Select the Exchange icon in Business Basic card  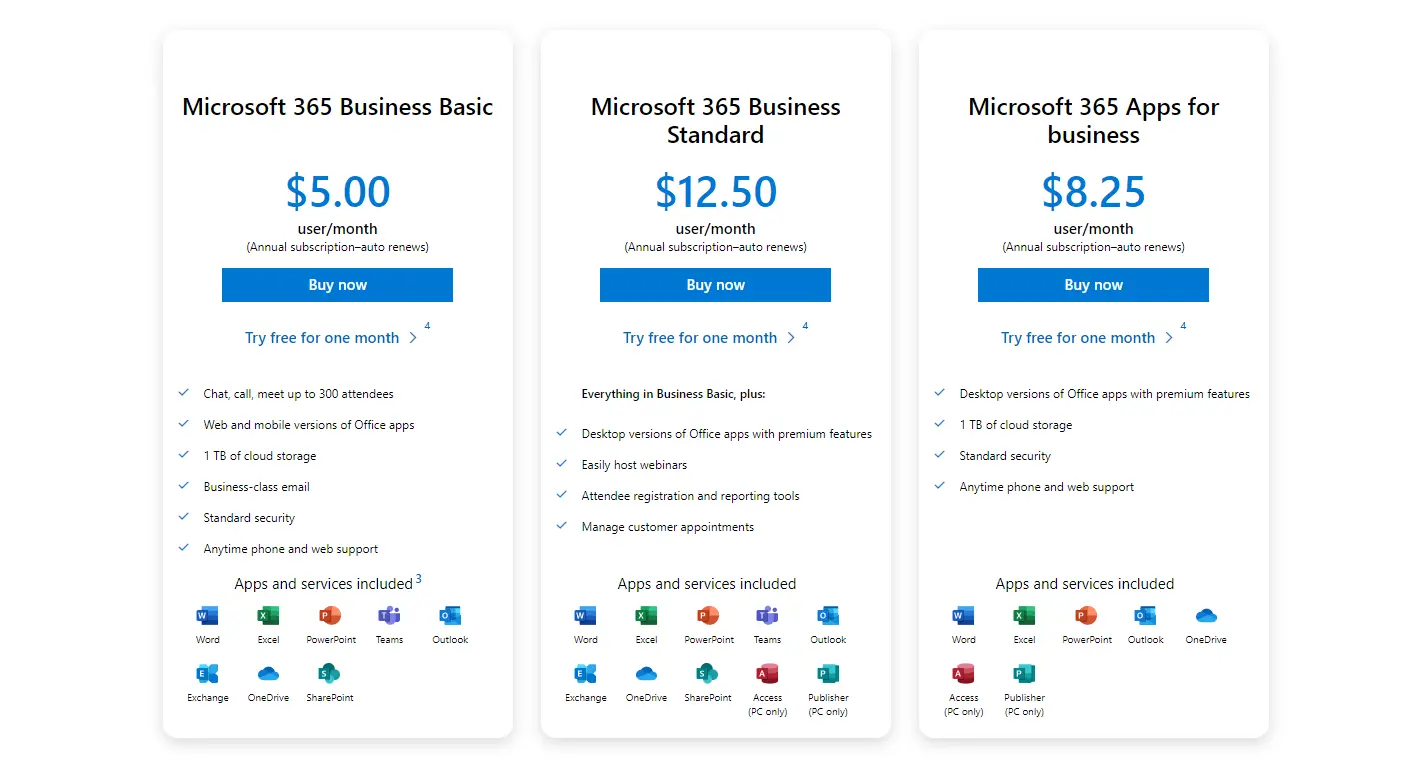(x=208, y=673)
